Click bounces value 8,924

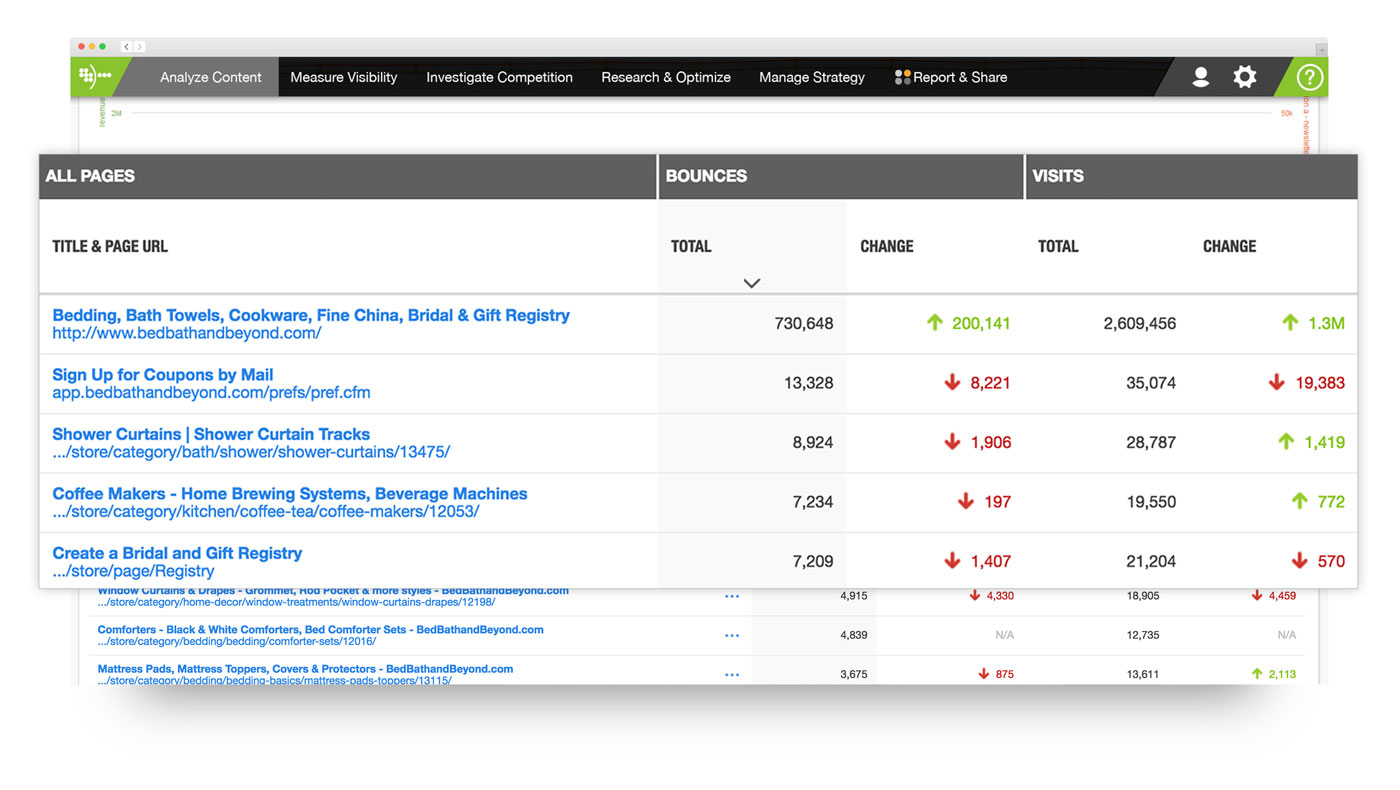813,442
